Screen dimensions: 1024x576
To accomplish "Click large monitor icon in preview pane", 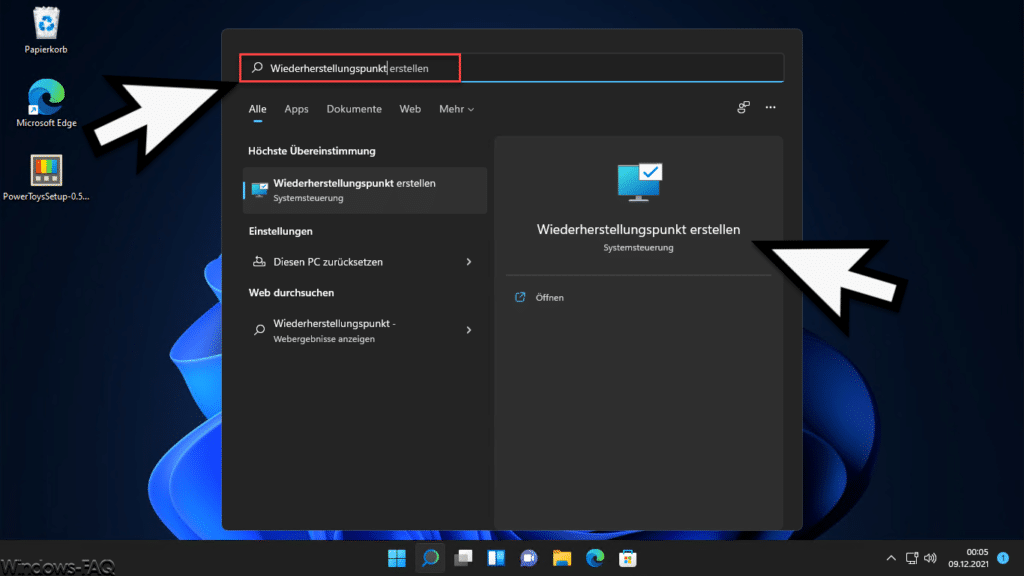I will click(639, 182).
